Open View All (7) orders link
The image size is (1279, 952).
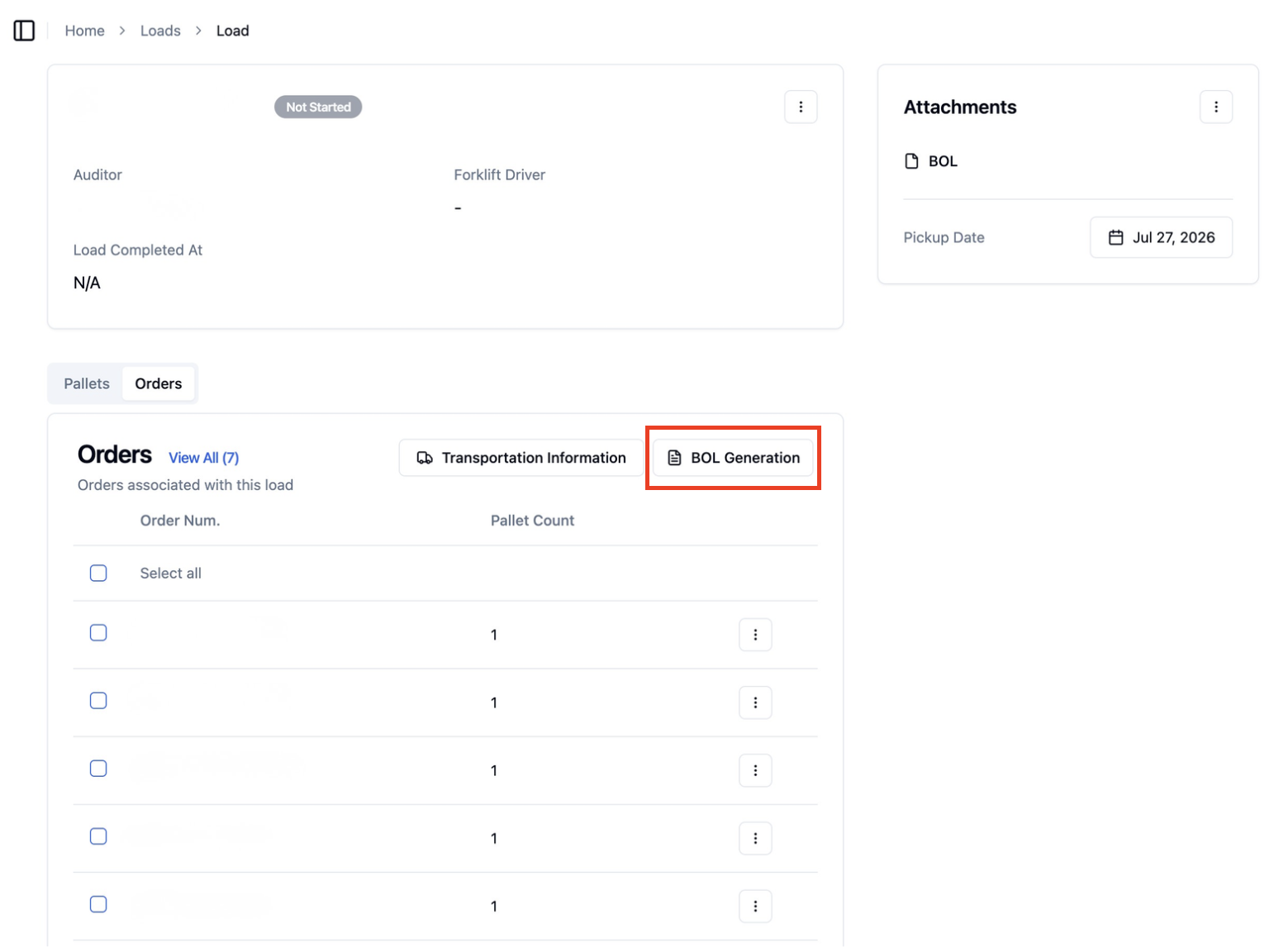coord(203,458)
